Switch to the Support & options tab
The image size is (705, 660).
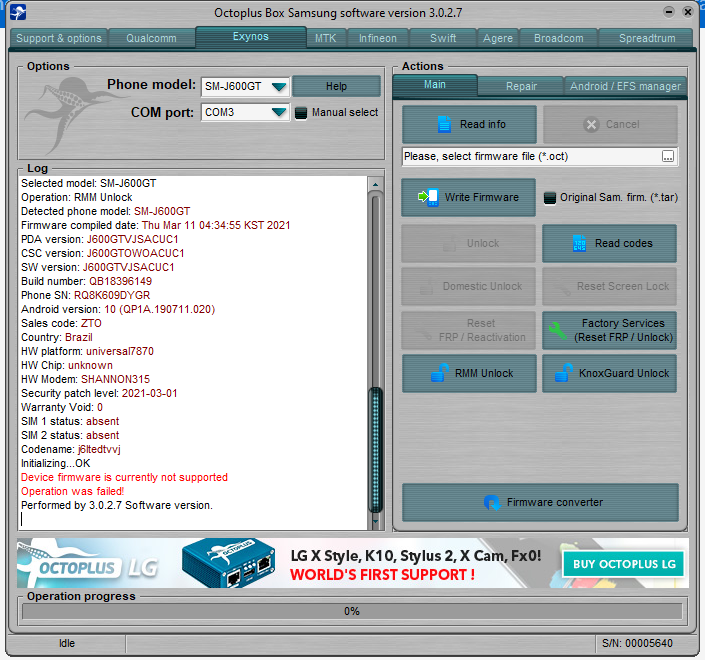(x=59, y=38)
